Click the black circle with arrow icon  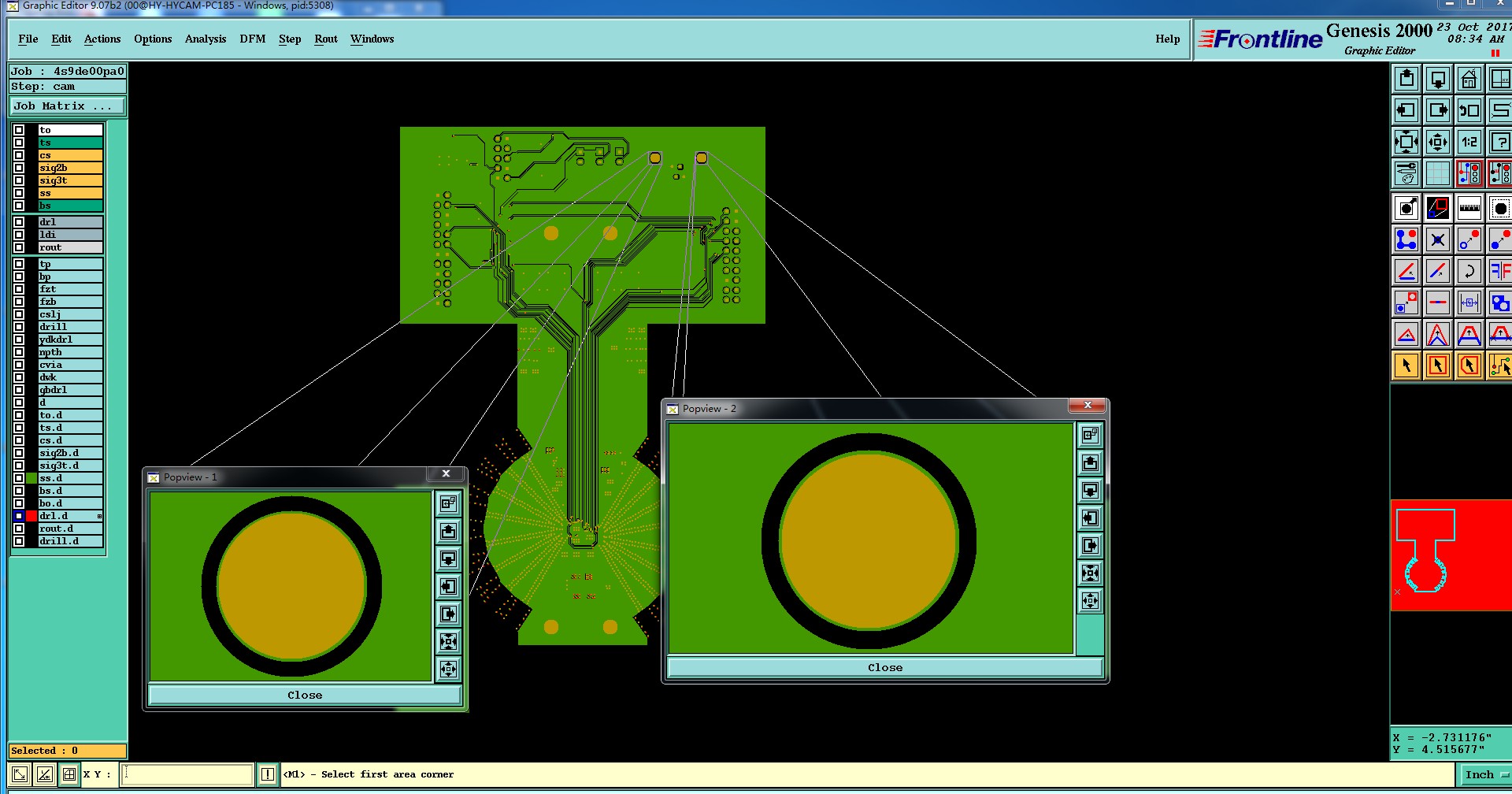[1406, 208]
